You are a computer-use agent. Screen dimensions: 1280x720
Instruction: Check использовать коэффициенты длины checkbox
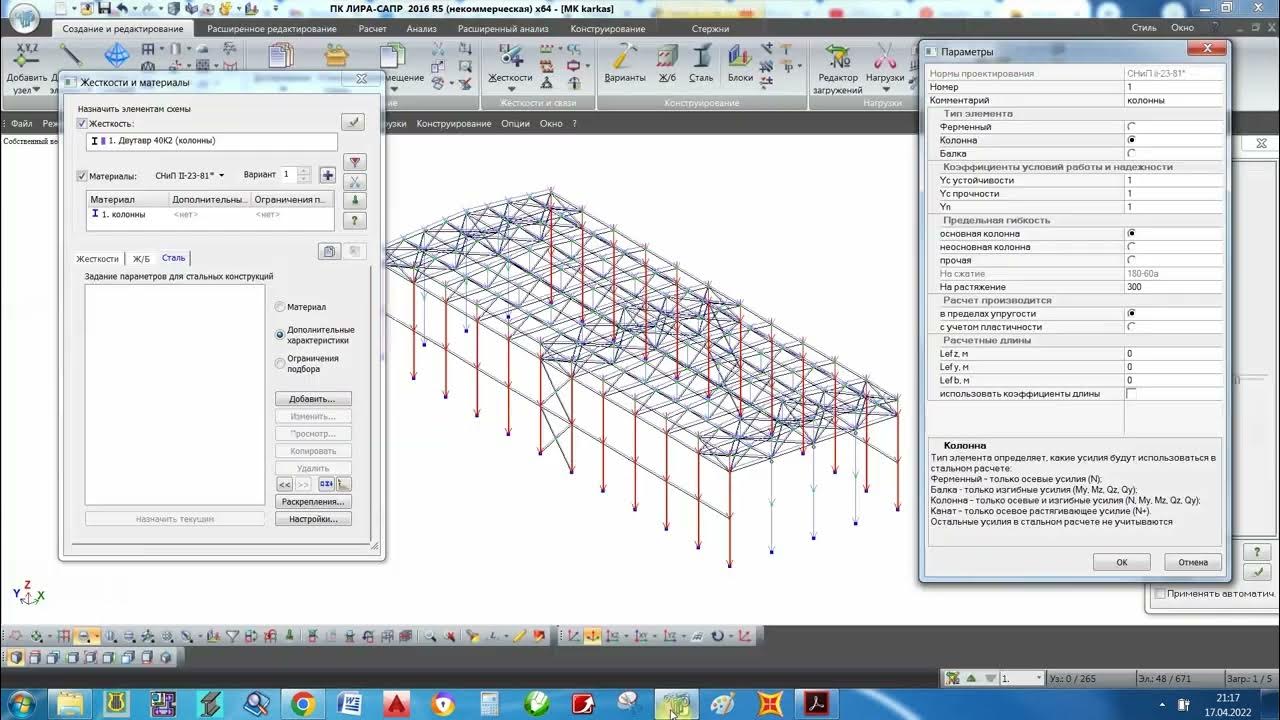tap(1131, 394)
